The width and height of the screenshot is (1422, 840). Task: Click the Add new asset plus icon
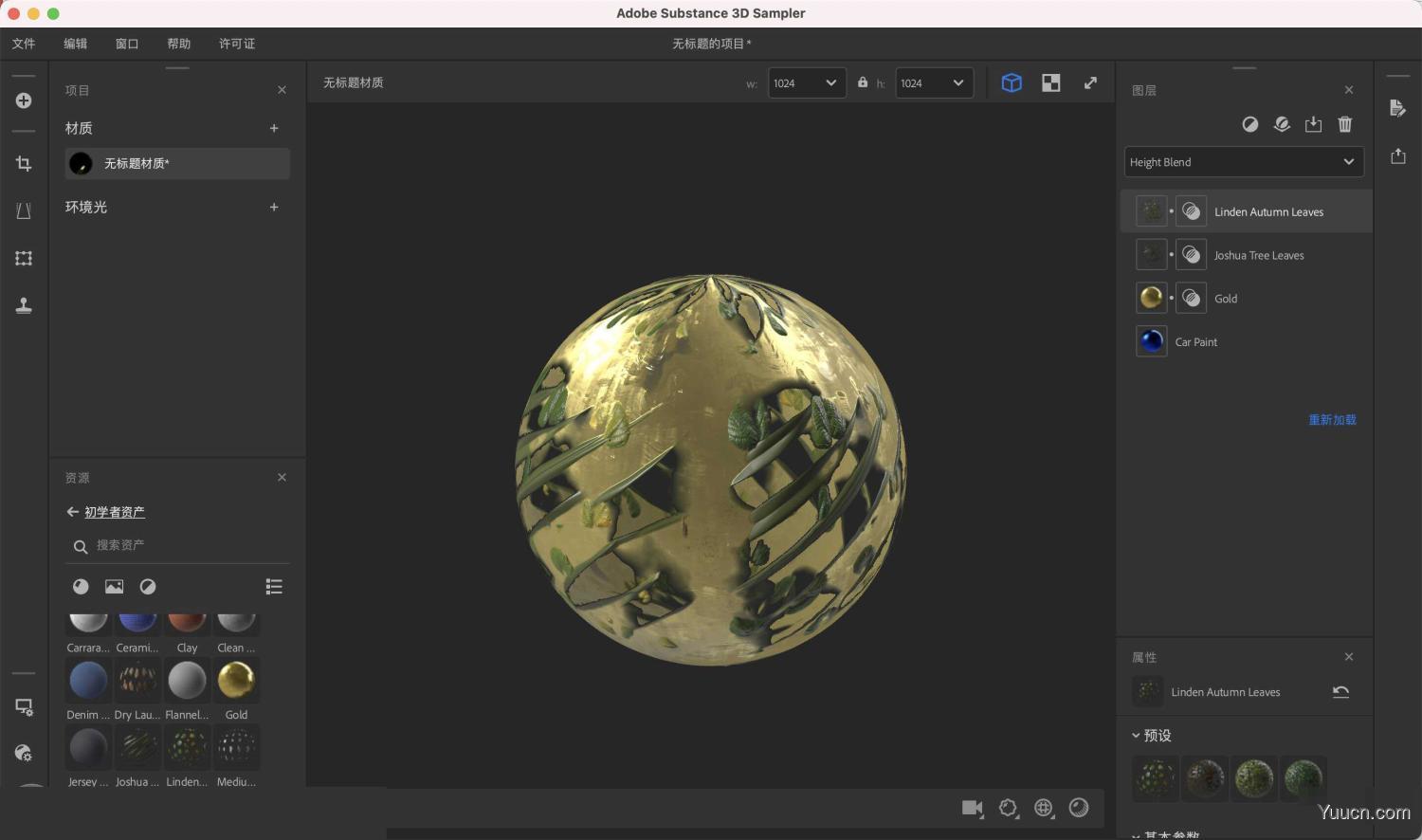(x=24, y=100)
